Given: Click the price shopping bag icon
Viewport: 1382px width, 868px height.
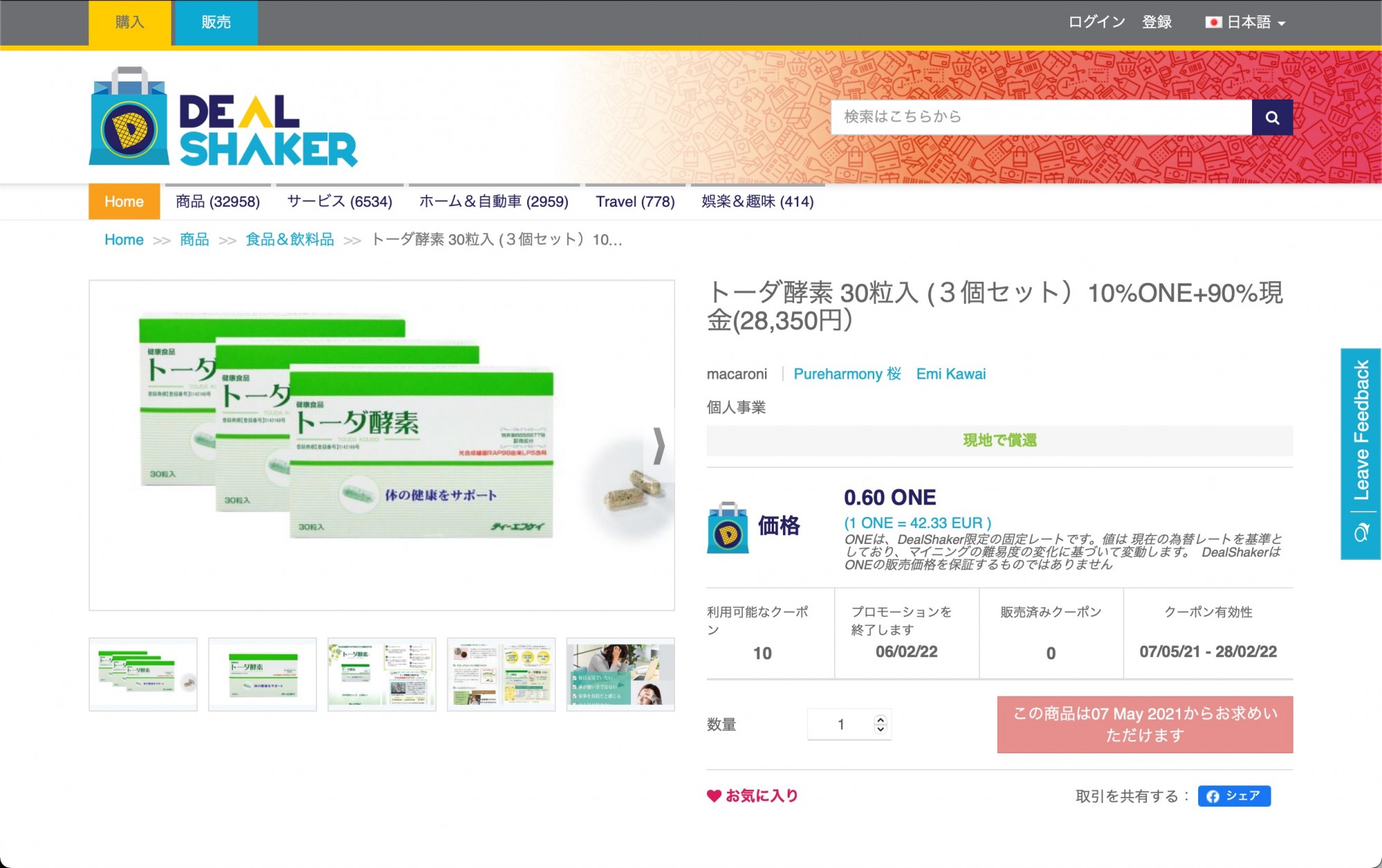Looking at the screenshot, I should click(727, 528).
